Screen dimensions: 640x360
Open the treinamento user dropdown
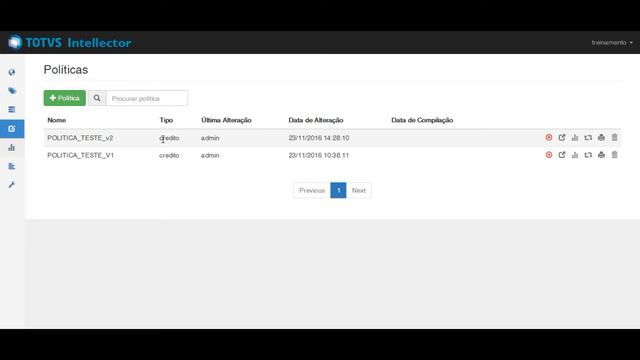(612, 42)
